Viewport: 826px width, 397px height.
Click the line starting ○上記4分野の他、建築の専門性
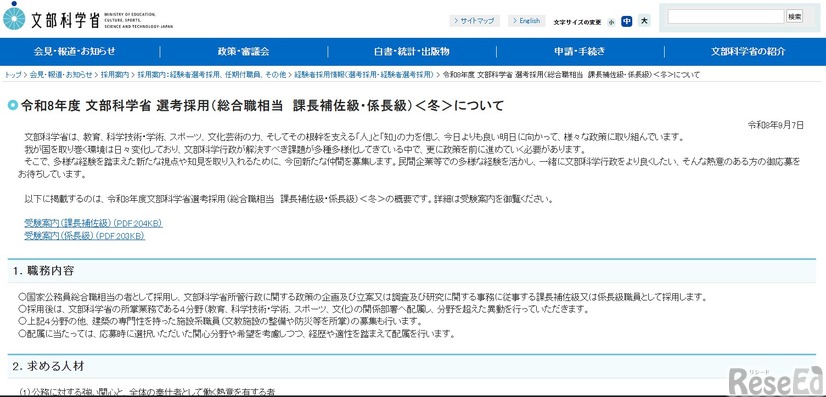220,321
